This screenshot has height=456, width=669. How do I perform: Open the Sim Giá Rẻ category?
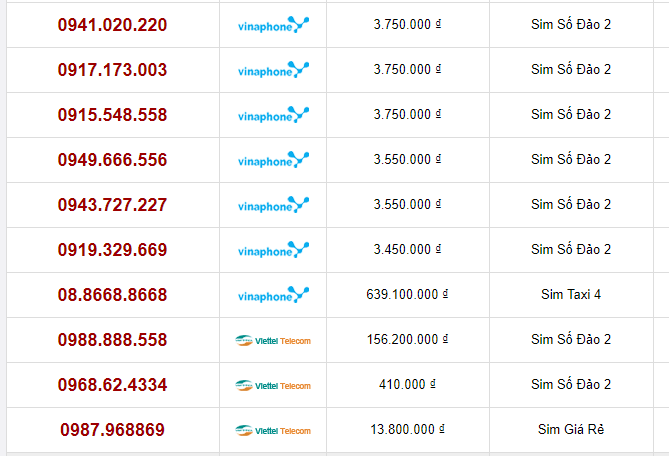pos(570,430)
